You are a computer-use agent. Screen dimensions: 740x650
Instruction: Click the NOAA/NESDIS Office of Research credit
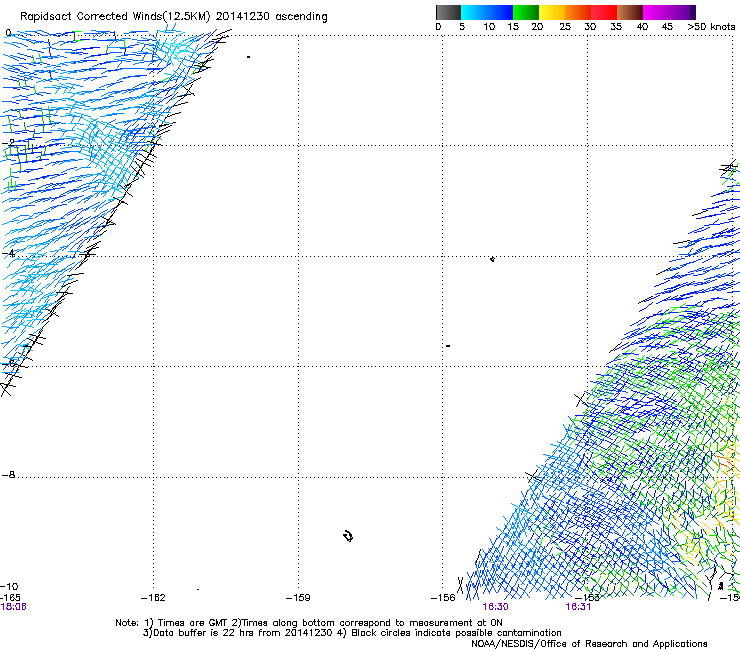point(589,644)
